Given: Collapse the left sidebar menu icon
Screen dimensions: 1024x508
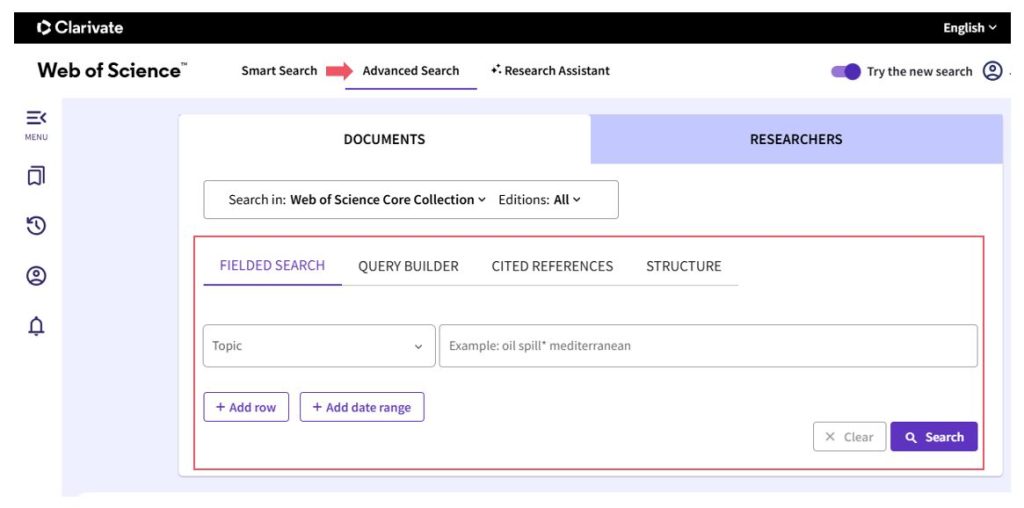Looking at the screenshot, I should (x=36, y=119).
